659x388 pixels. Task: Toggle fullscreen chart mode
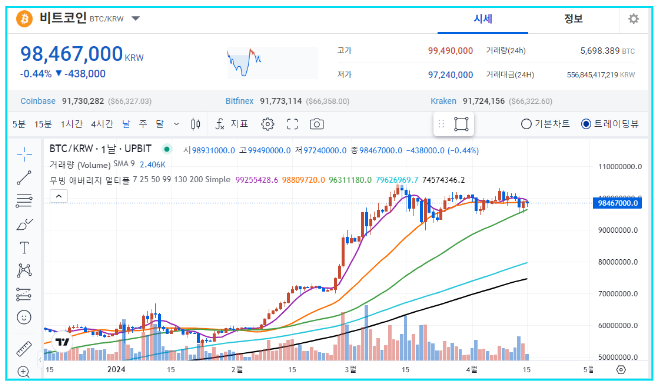(x=293, y=124)
